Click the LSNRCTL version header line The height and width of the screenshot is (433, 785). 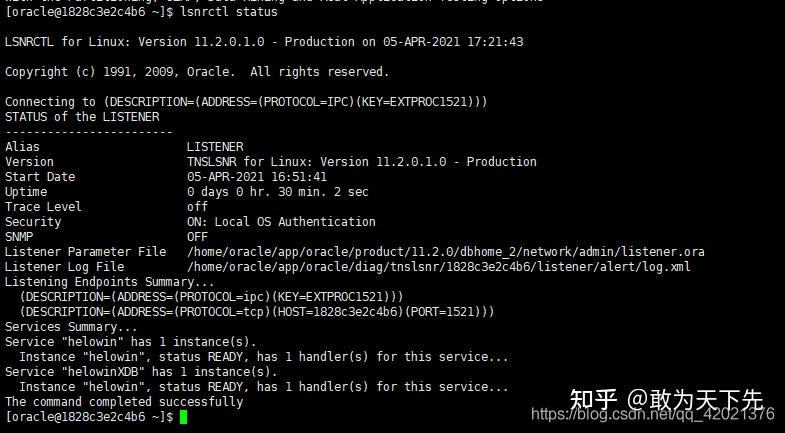(264, 42)
